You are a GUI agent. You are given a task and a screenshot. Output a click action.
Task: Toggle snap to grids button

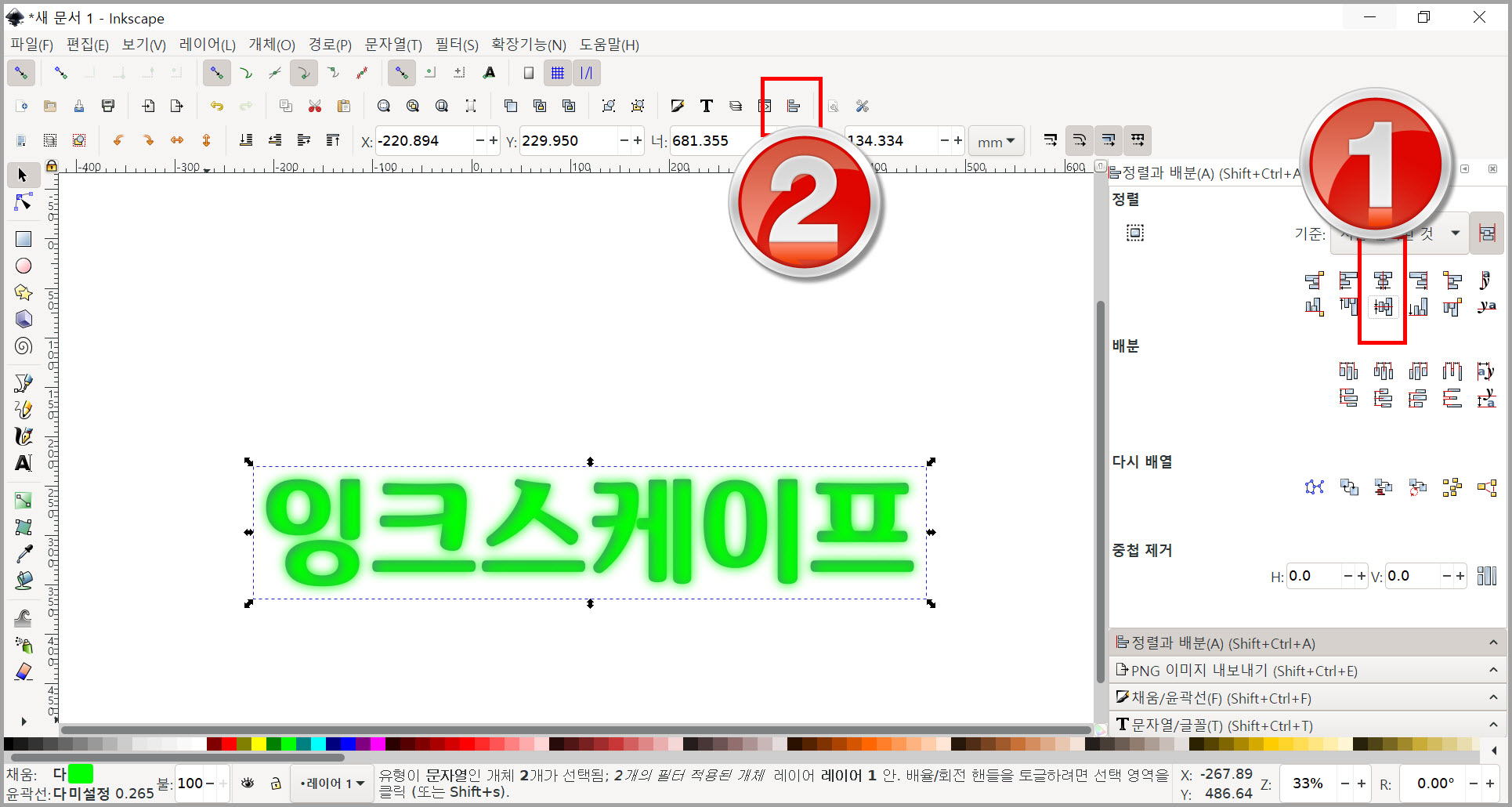click(x=558, y=73)
